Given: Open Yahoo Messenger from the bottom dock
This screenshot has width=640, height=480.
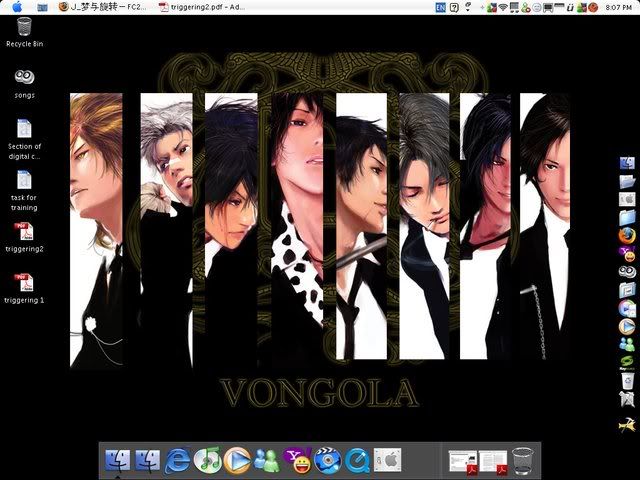Looking at the screenshot, I should click(x=298, y=460).
